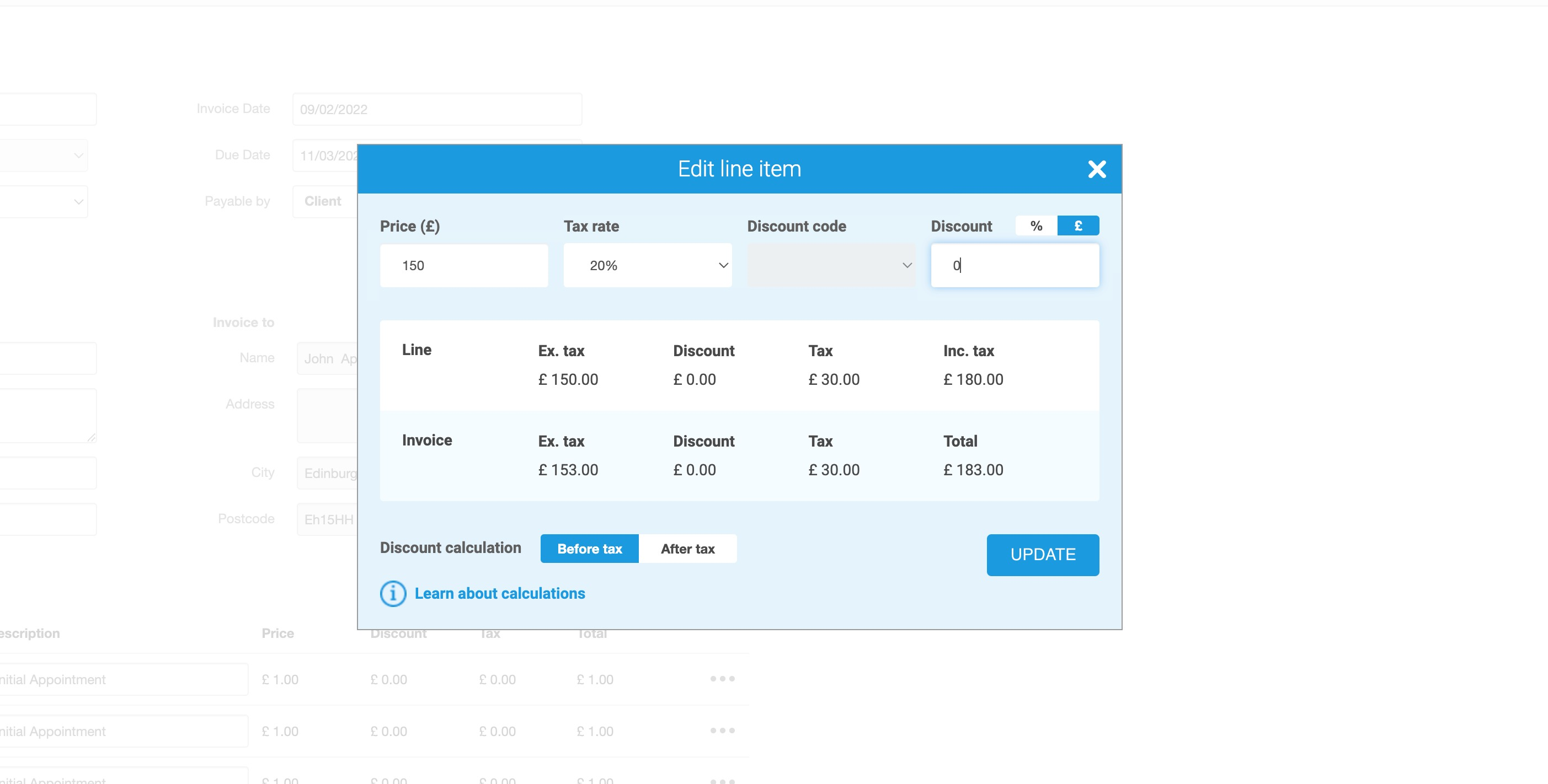Screen dimensions: 1548x784
Task: Select Before tax discount calculation
Action: click(x=590, y=549)
